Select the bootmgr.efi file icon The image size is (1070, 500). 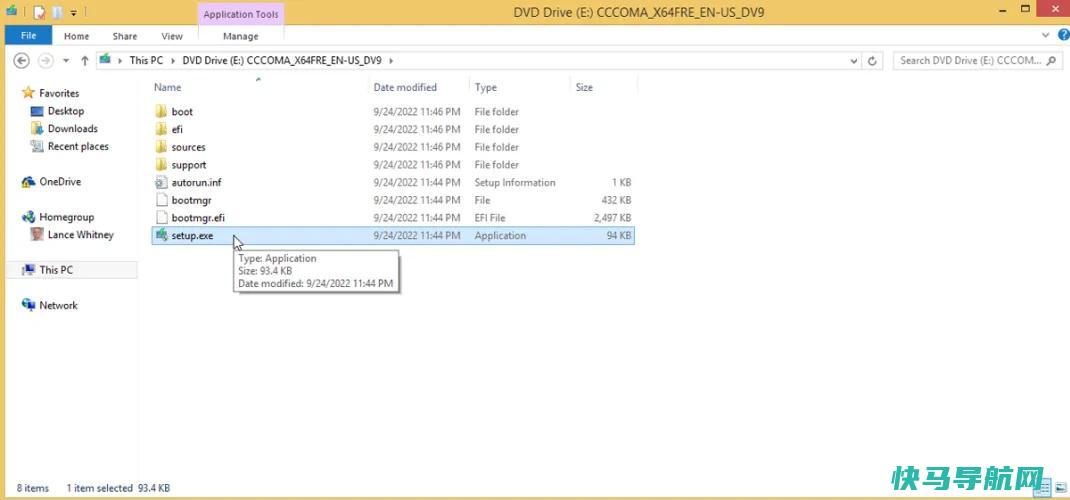tap(161, 218)
